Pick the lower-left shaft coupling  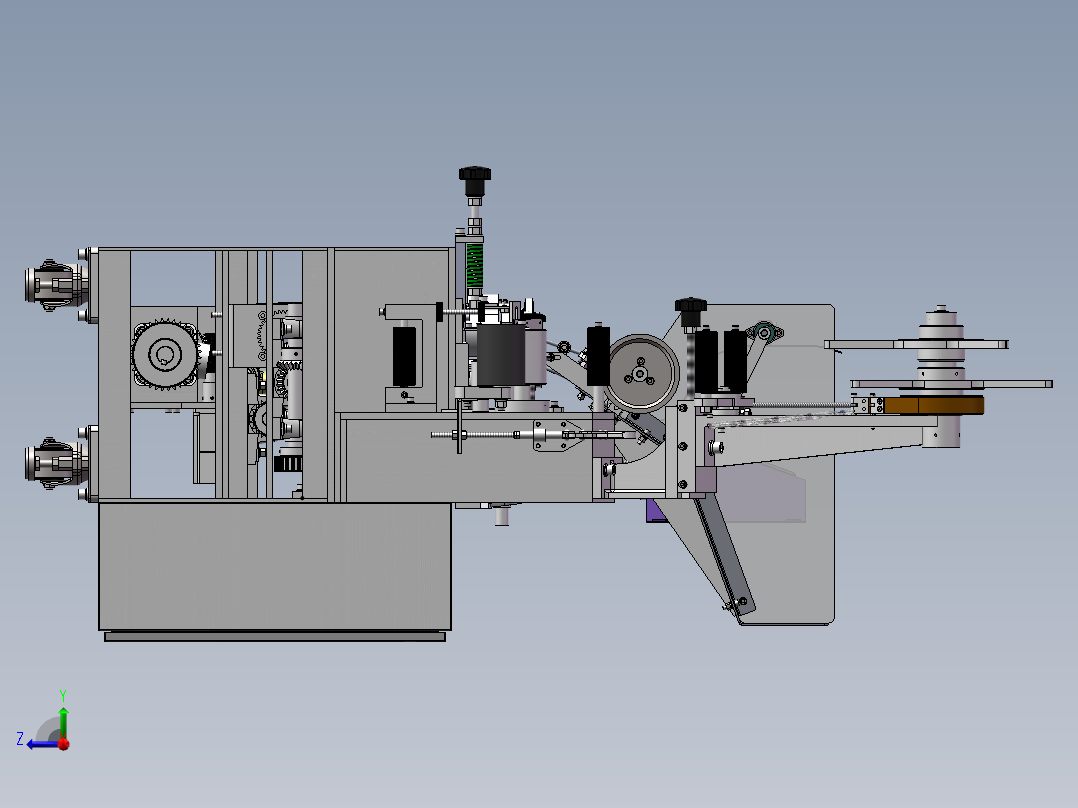[56, 463]
